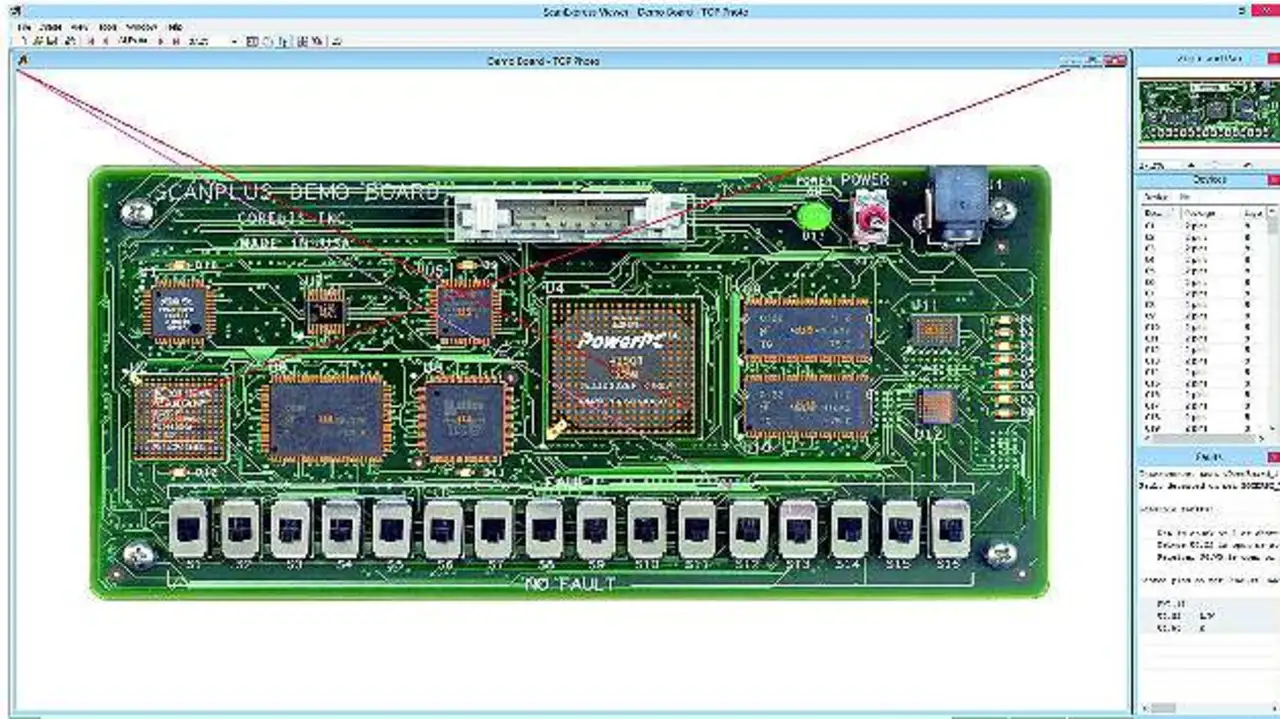Open the Help menu
This screenshot has width=1280, height=719.
pos(175,27)
